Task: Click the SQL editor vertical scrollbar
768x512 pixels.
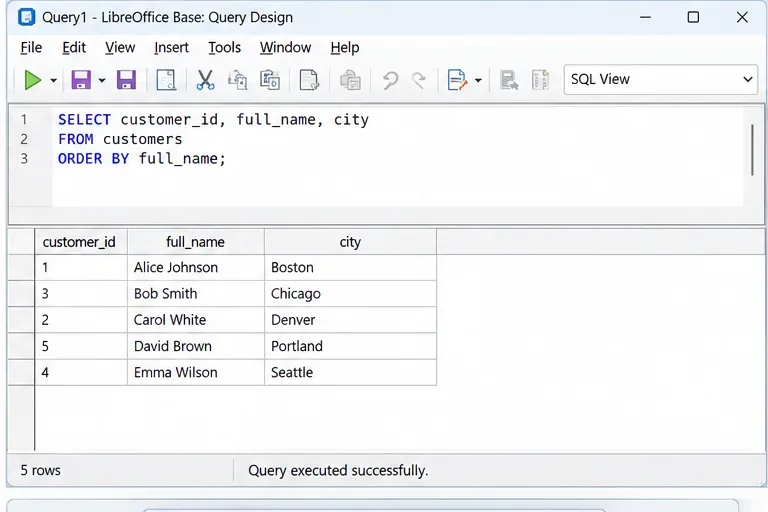Action: [752, 150]
